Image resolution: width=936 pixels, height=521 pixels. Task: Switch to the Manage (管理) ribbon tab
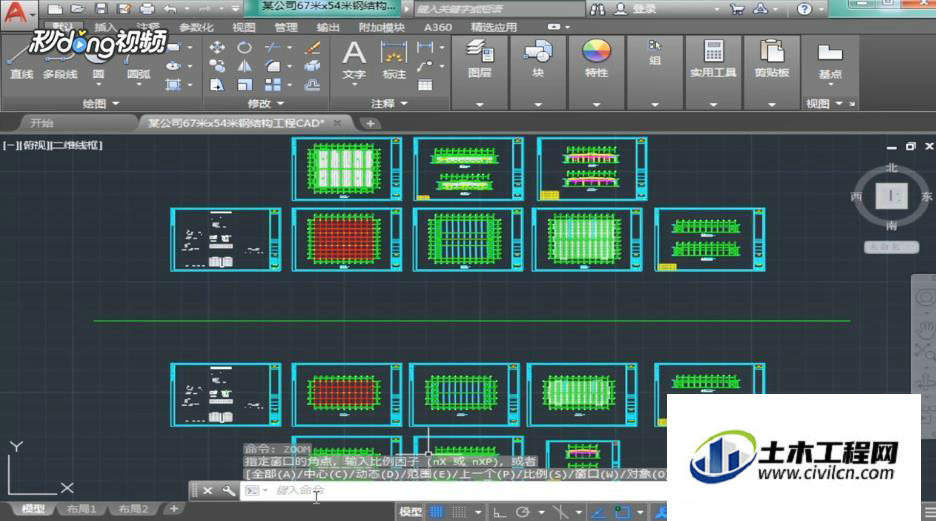click(286, 27)
